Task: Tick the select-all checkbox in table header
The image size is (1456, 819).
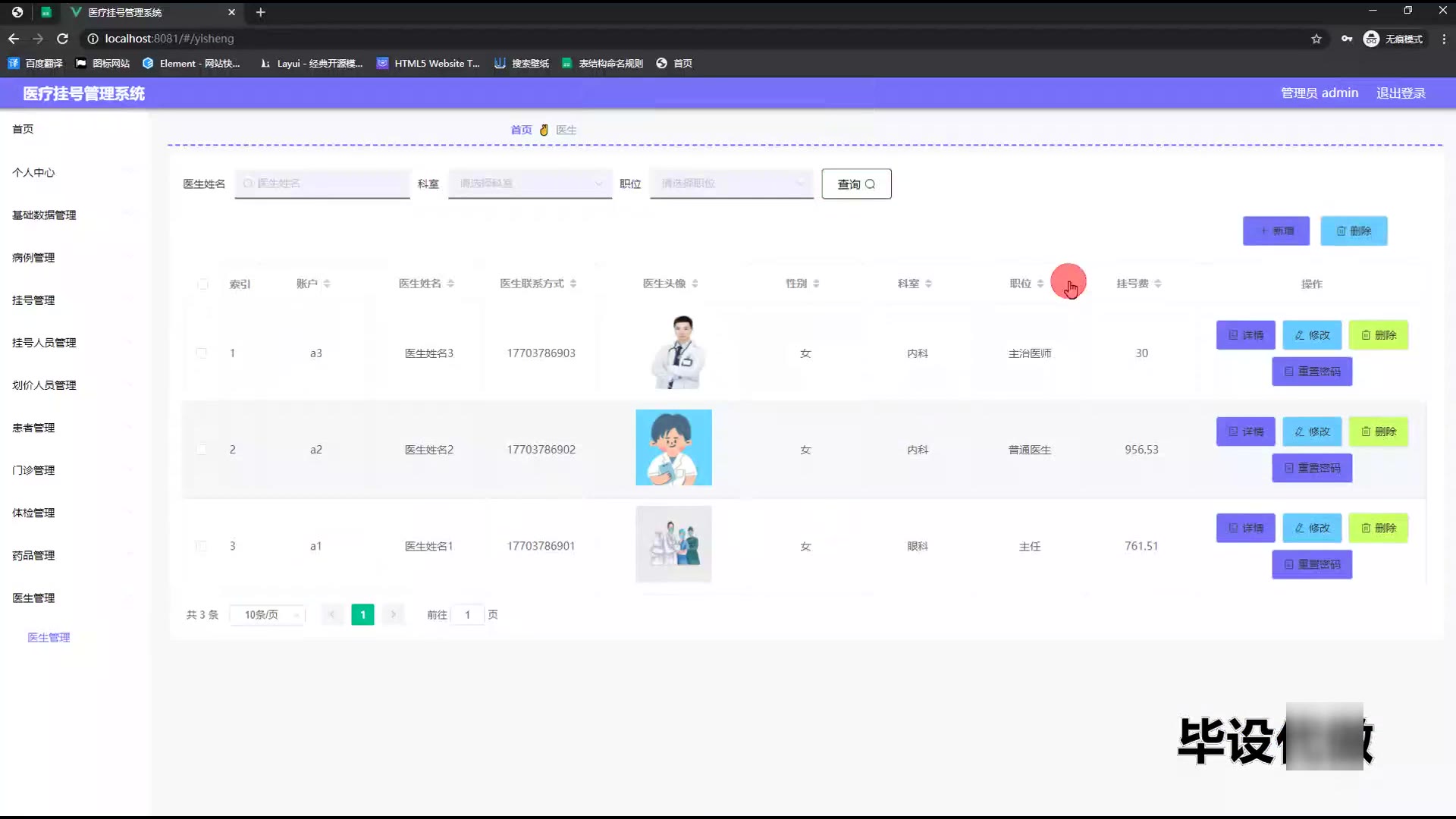Action: [x=202, y=284]
